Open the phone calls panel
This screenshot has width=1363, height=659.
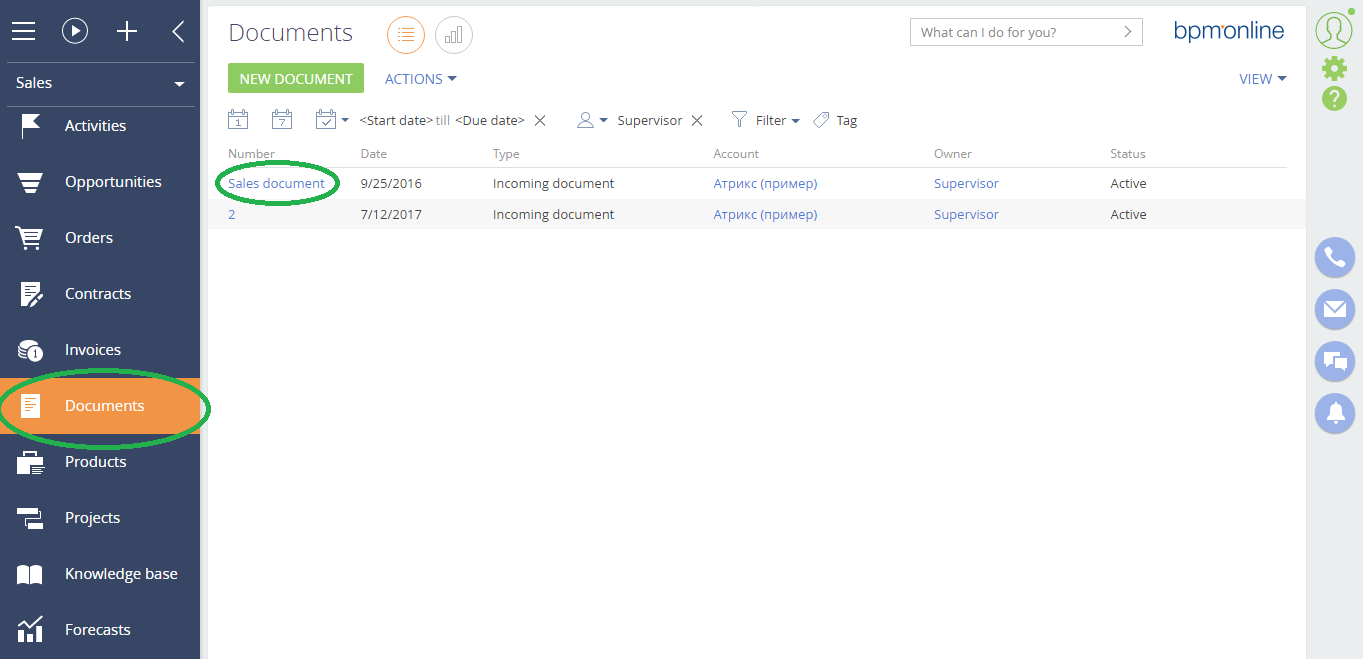pos(1334,257)
